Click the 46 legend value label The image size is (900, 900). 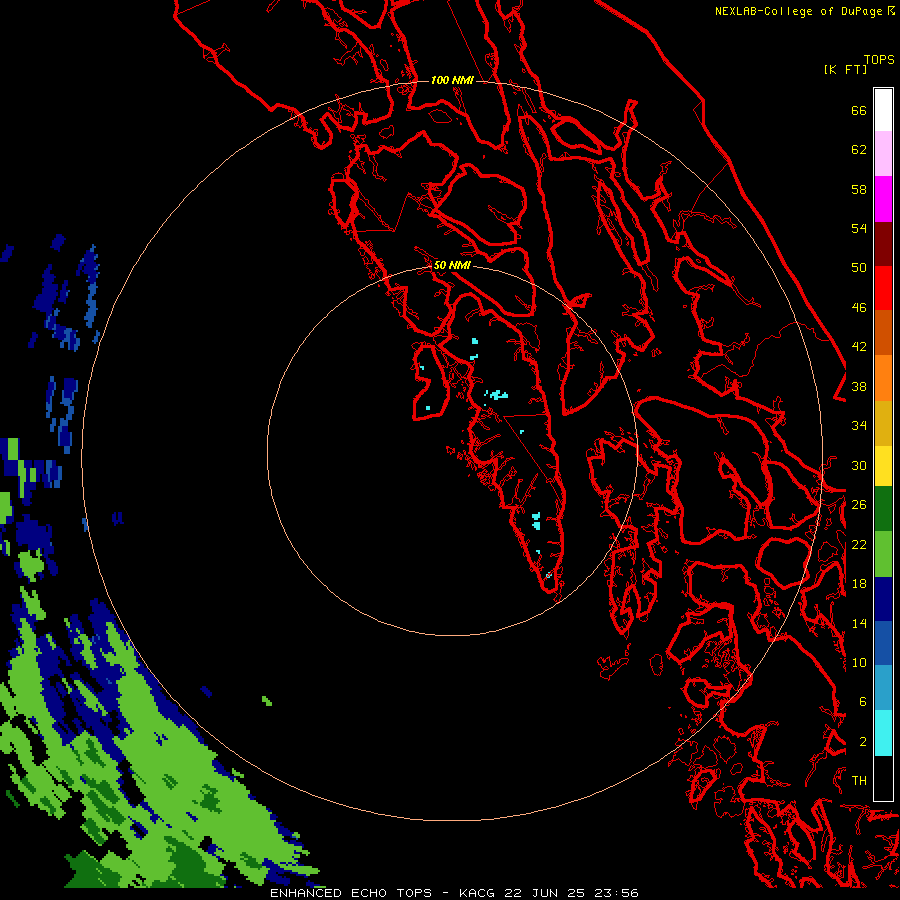859,308
